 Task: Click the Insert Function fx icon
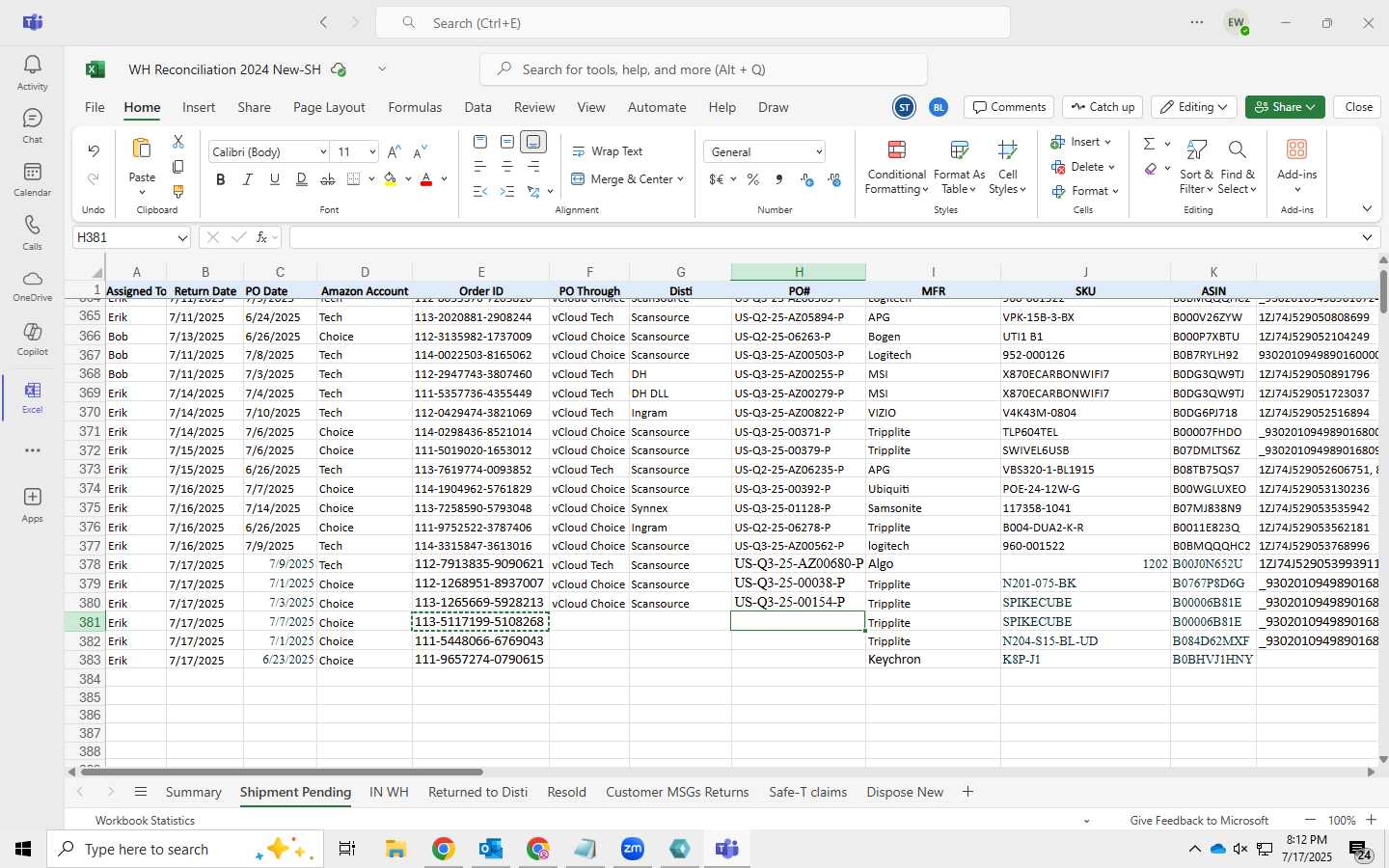[x=261, y=237]
